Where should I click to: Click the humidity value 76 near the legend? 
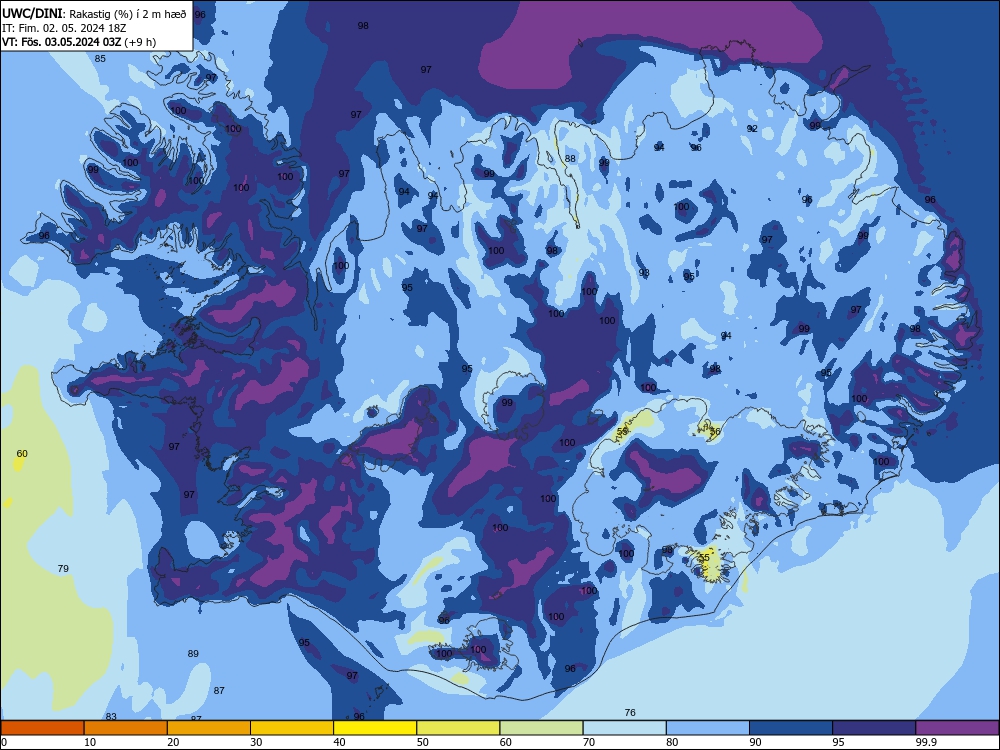coord(630,712)
